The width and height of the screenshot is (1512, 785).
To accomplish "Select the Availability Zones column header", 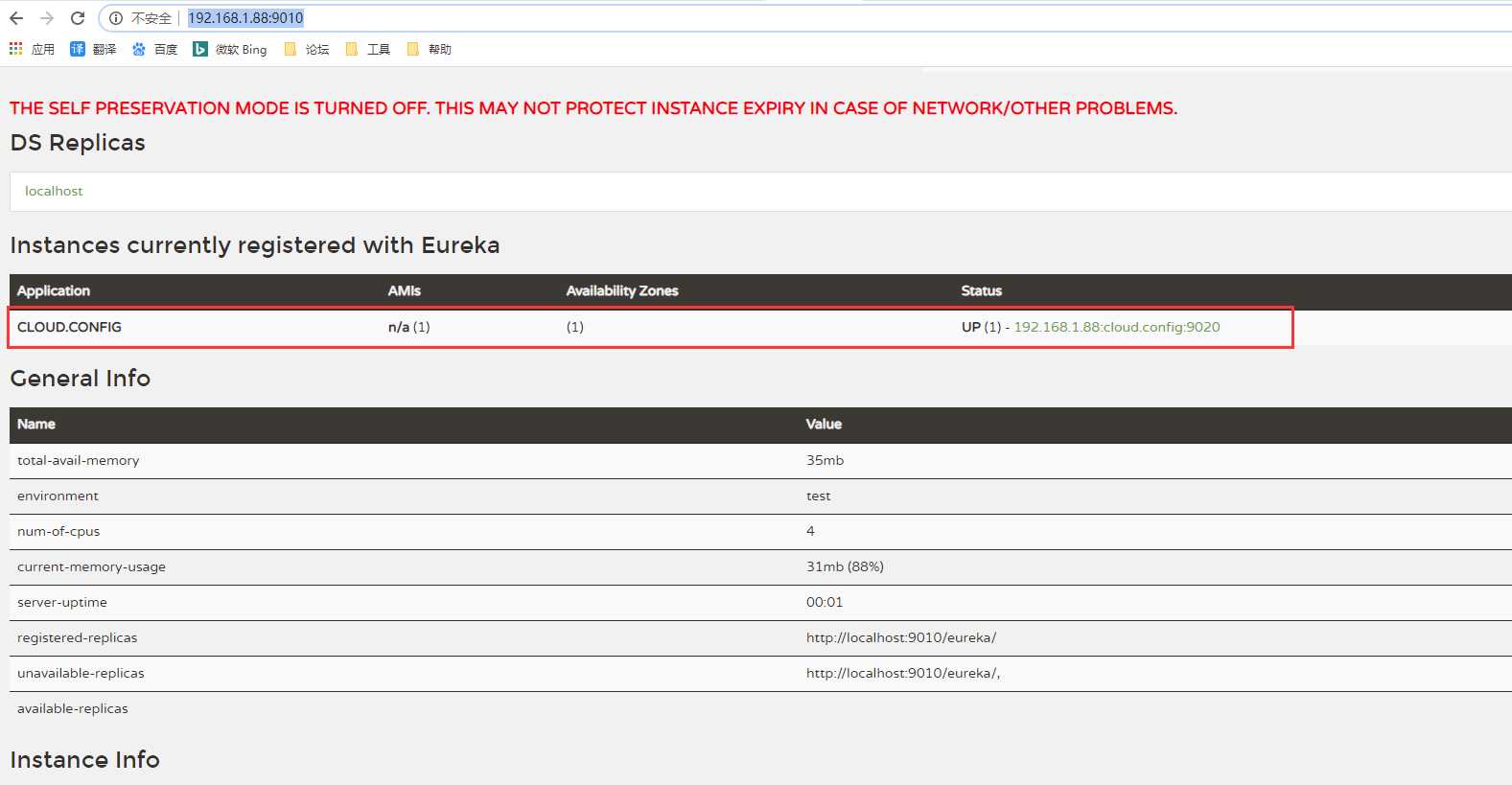I will (622, 290).
